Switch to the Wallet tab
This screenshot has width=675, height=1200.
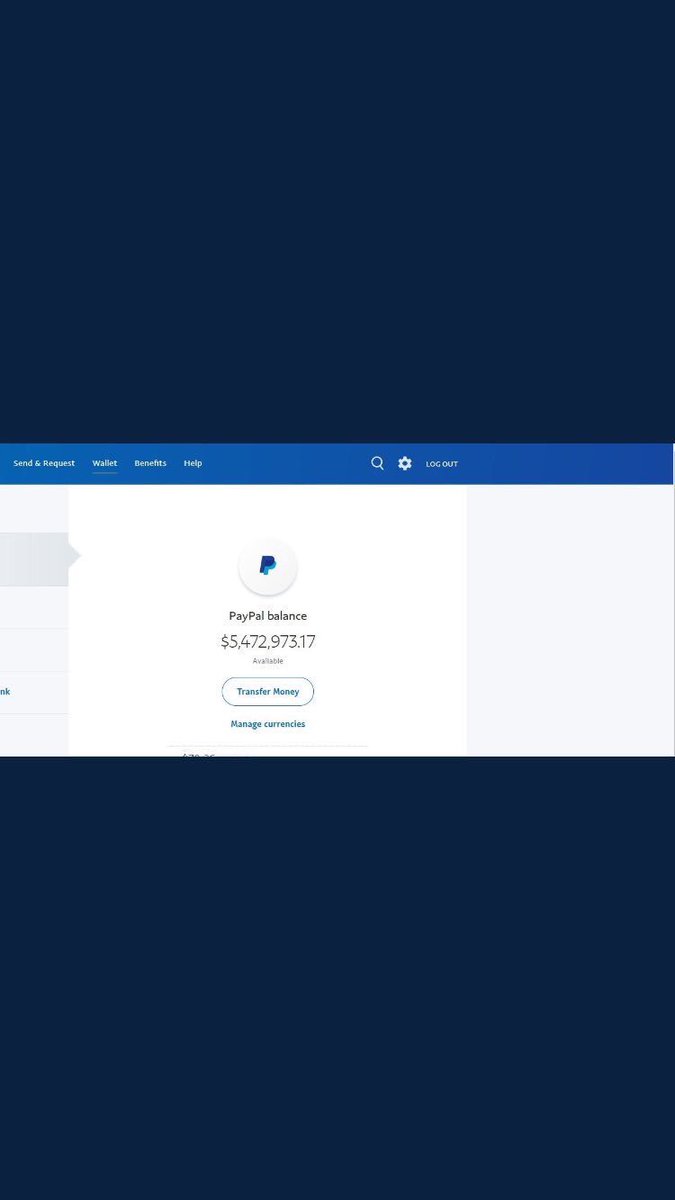[x=105, y=463]
